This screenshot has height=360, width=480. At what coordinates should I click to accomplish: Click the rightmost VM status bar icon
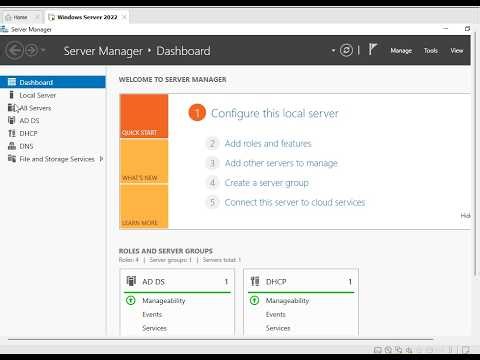(x=466, y=349)
